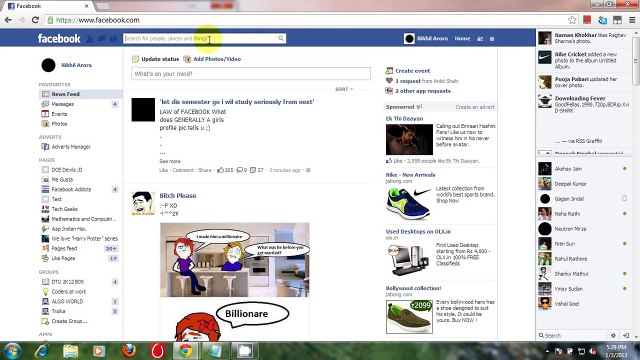Screen dimensions: 640x360
Task: Click the Chrome back arrow
Action: coord(8,20)
